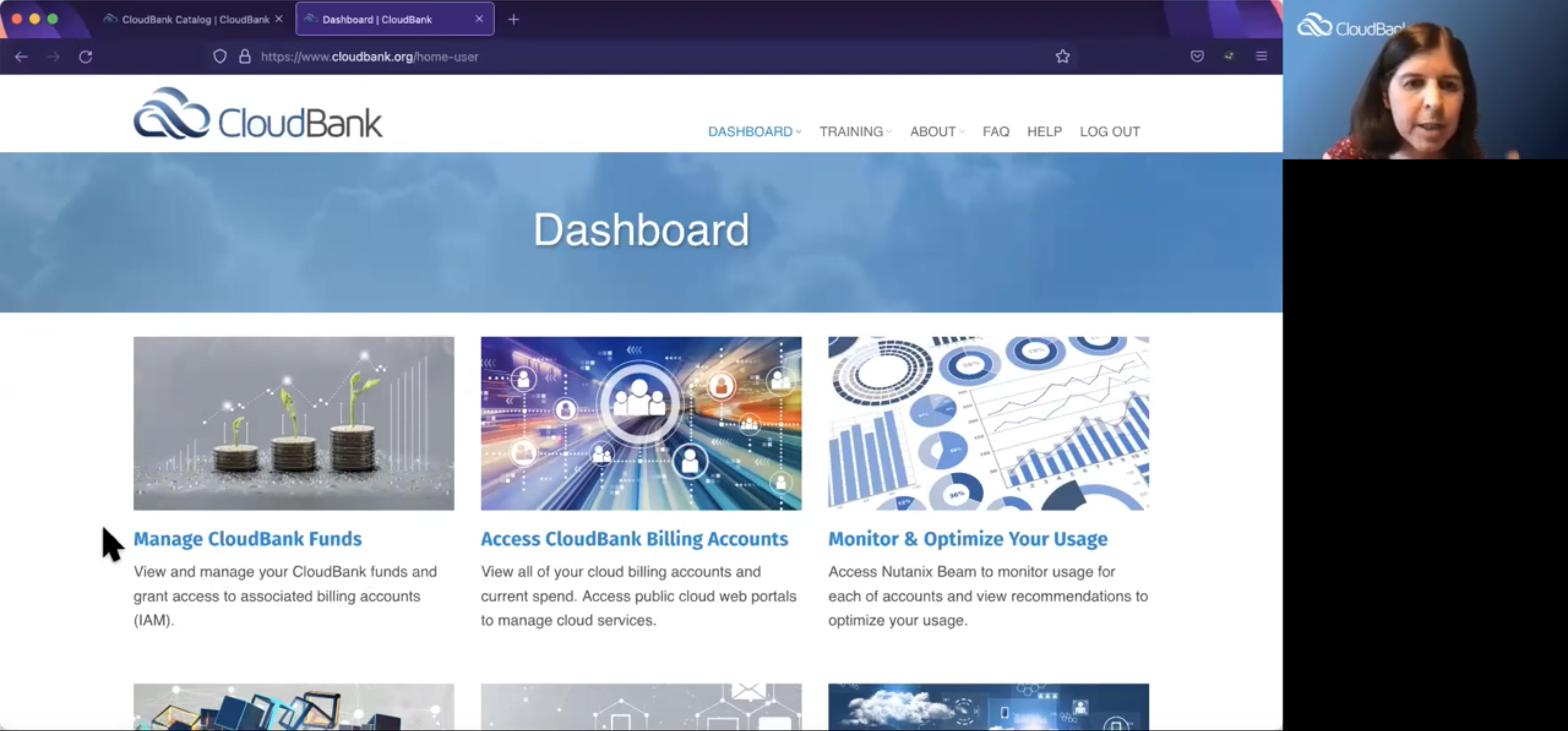Click LOG OUT in the navigation

[1110, 131]
